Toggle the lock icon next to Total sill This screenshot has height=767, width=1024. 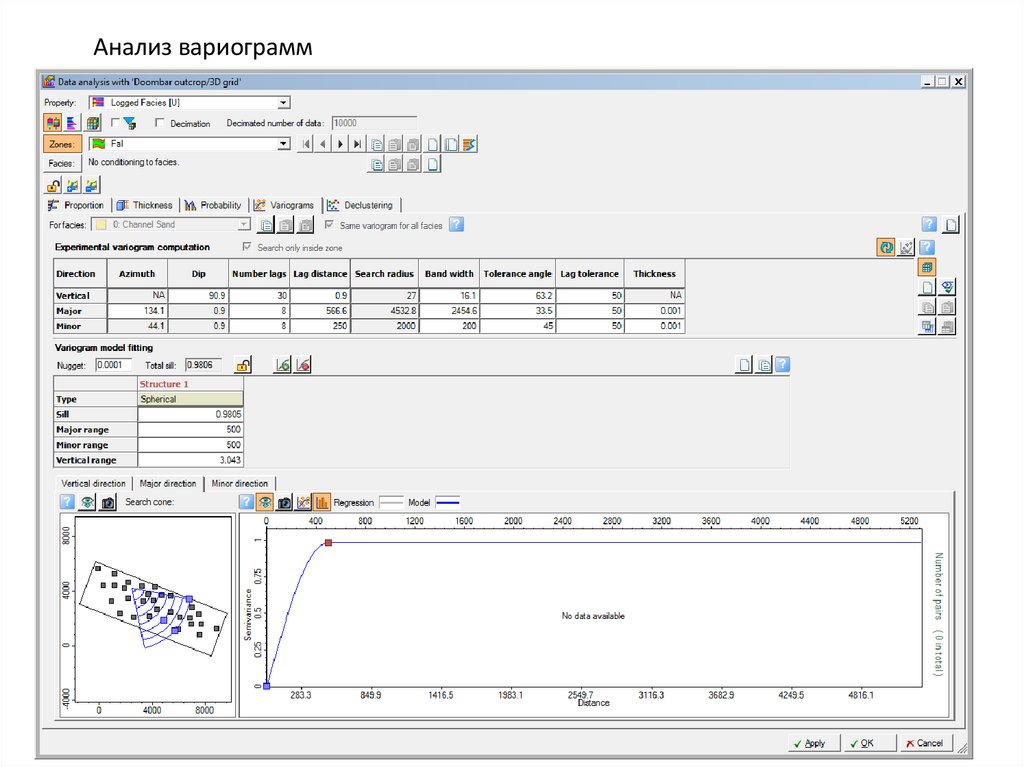coord(243,365)
